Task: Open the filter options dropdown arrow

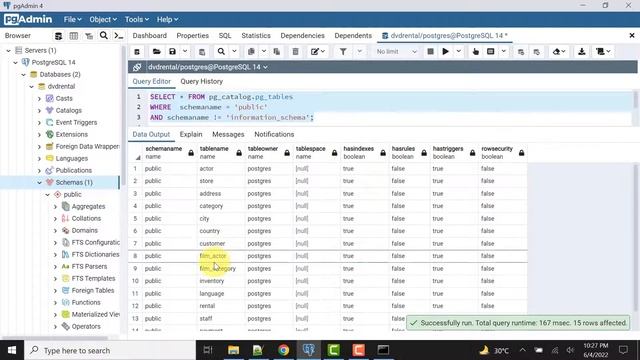Action: [360, 51]
